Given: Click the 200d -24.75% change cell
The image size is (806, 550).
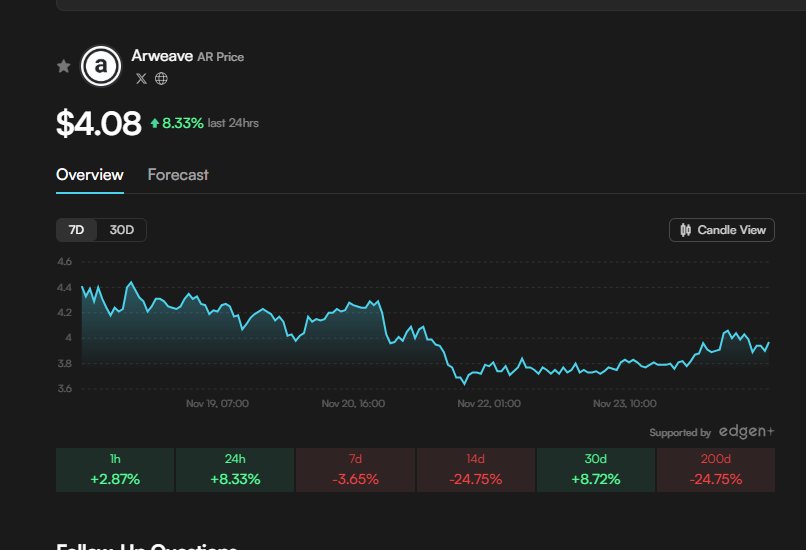Looking at the screenshot, I should (x=715, y=470).
